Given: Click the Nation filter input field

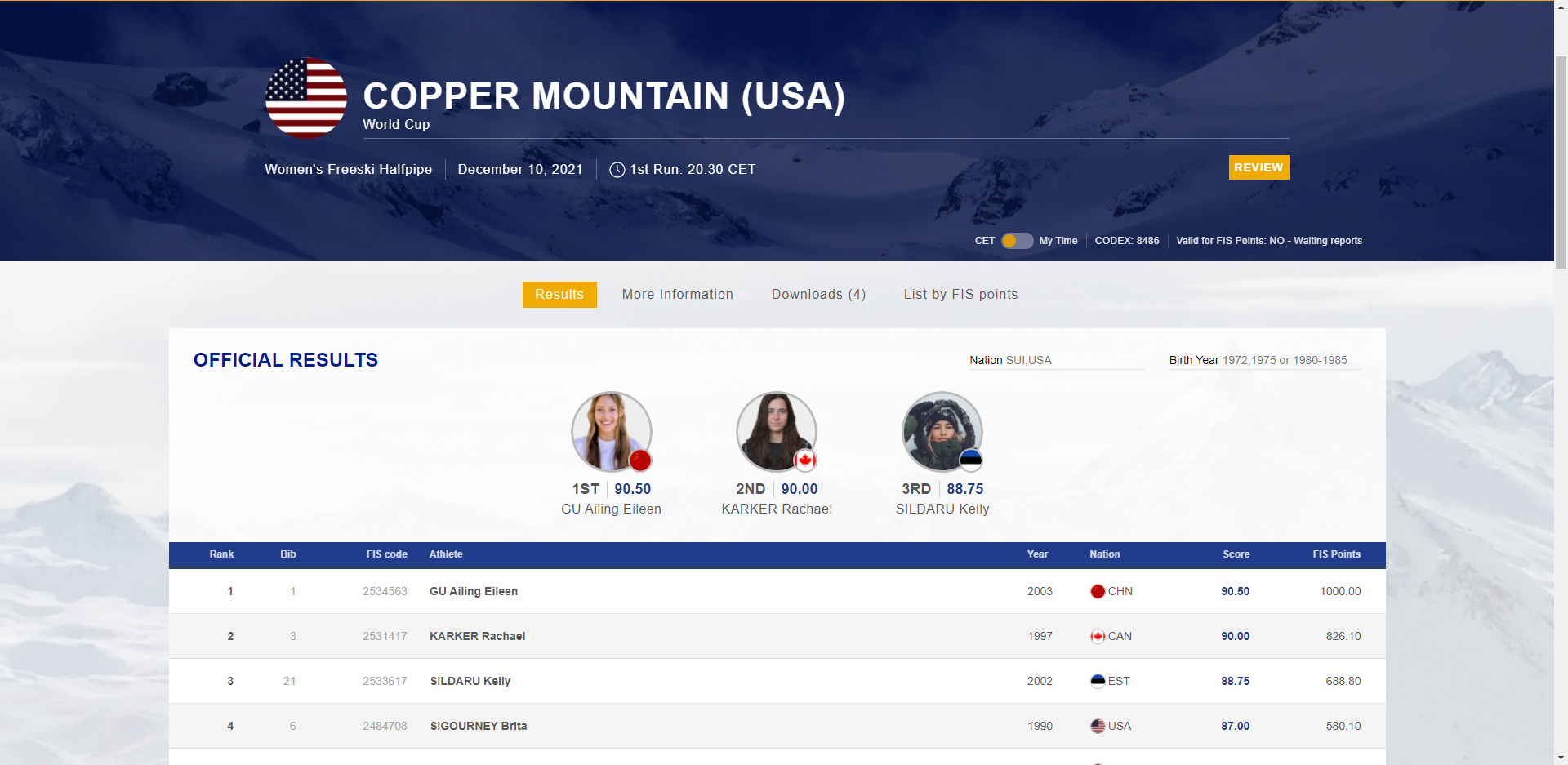Looking at the screenshot, I should tap(1057, 360).
